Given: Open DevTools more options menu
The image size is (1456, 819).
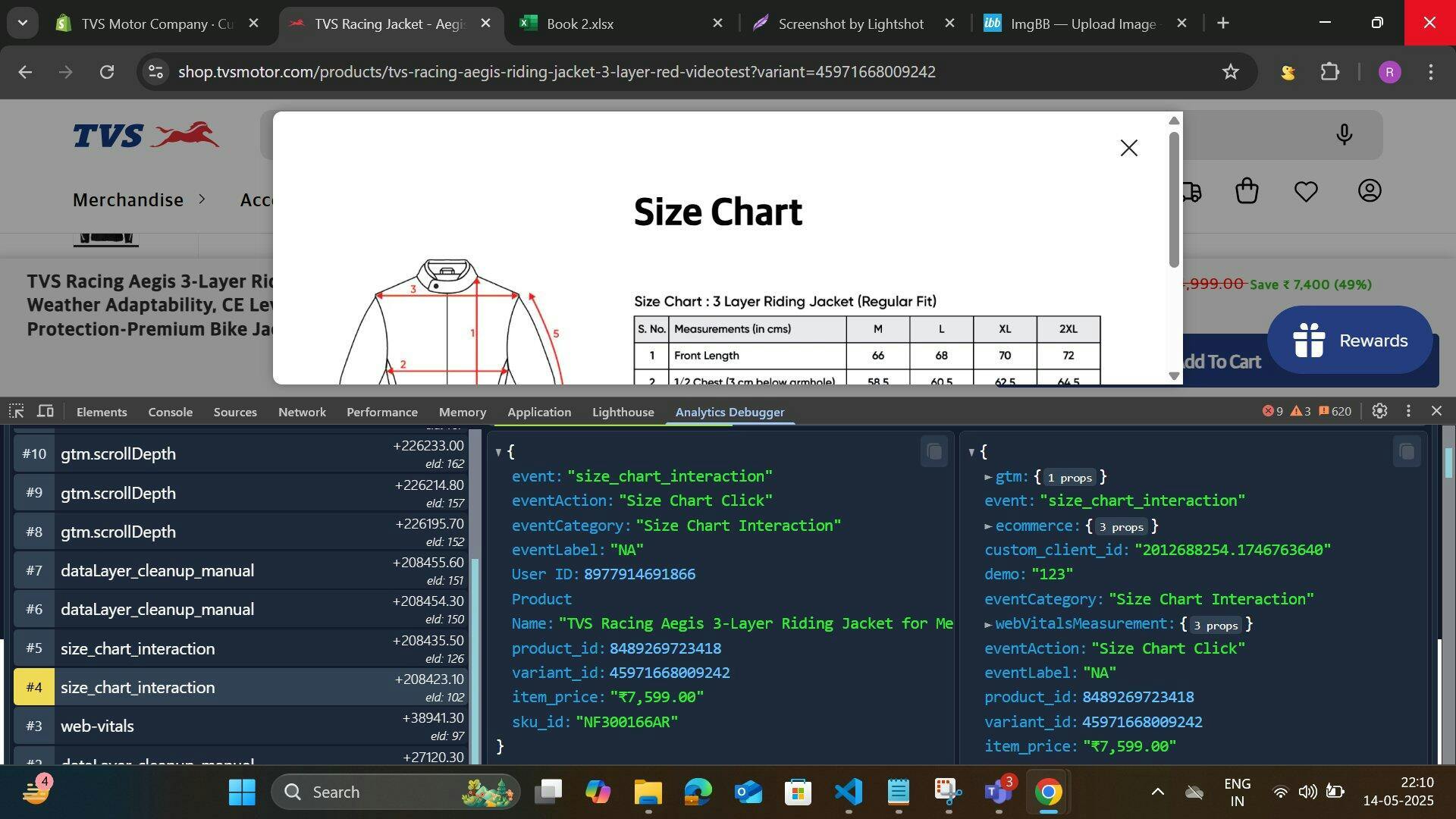Looking at the screenshot, I should tap(1408, 411).
